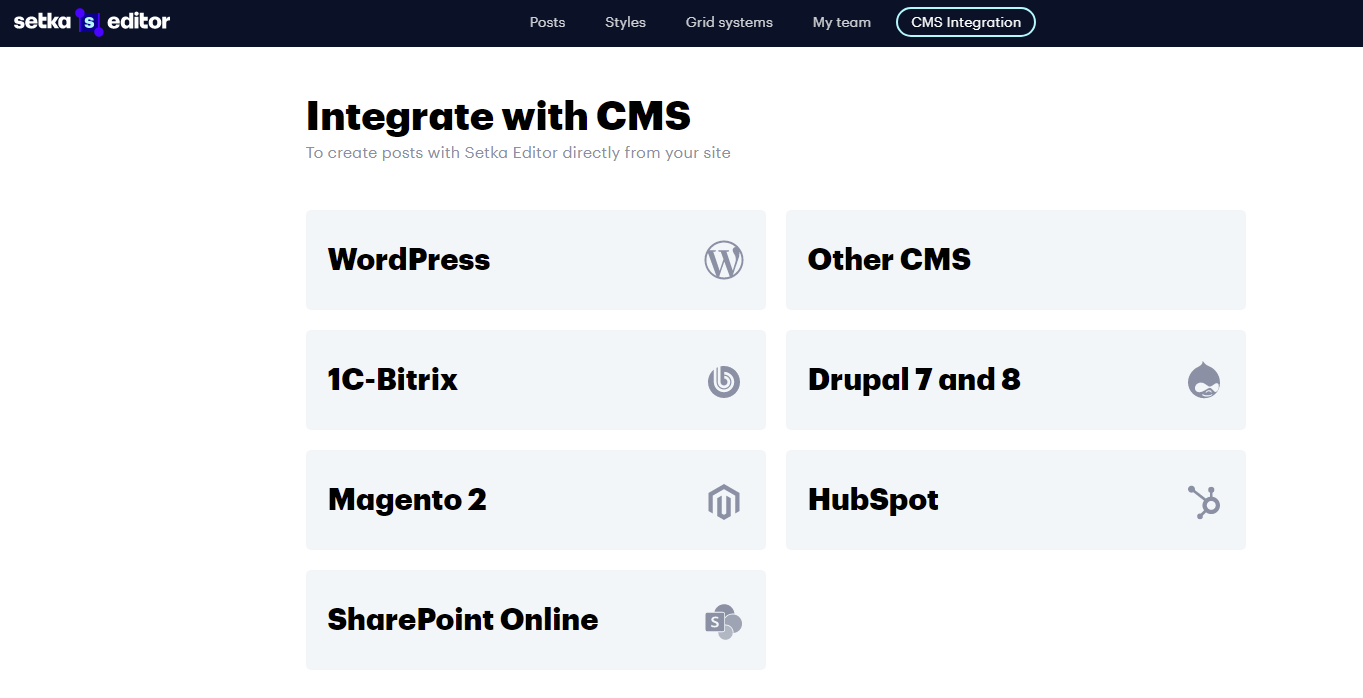Choose the WordPress integration title

pyautogui.click(x=409, y=260)
